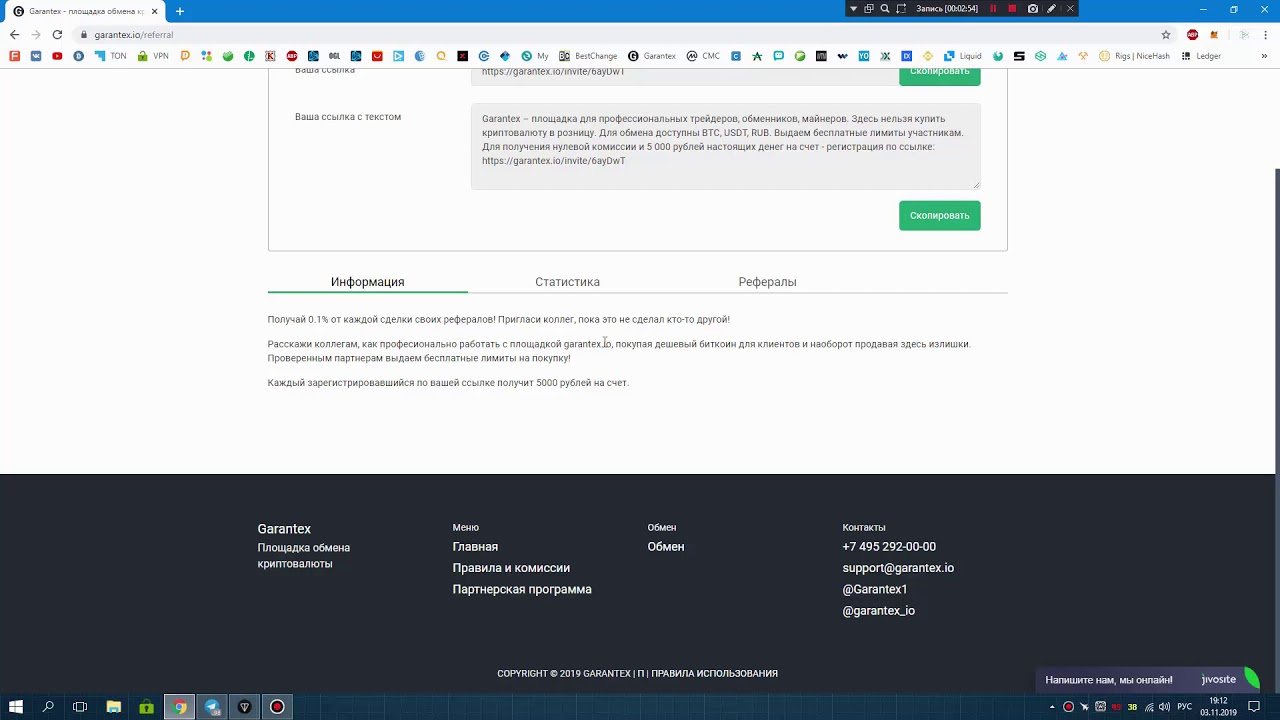The image size is (1280, 720).
Task: Open the BestChange bookmark
Action: click(588, 56)
